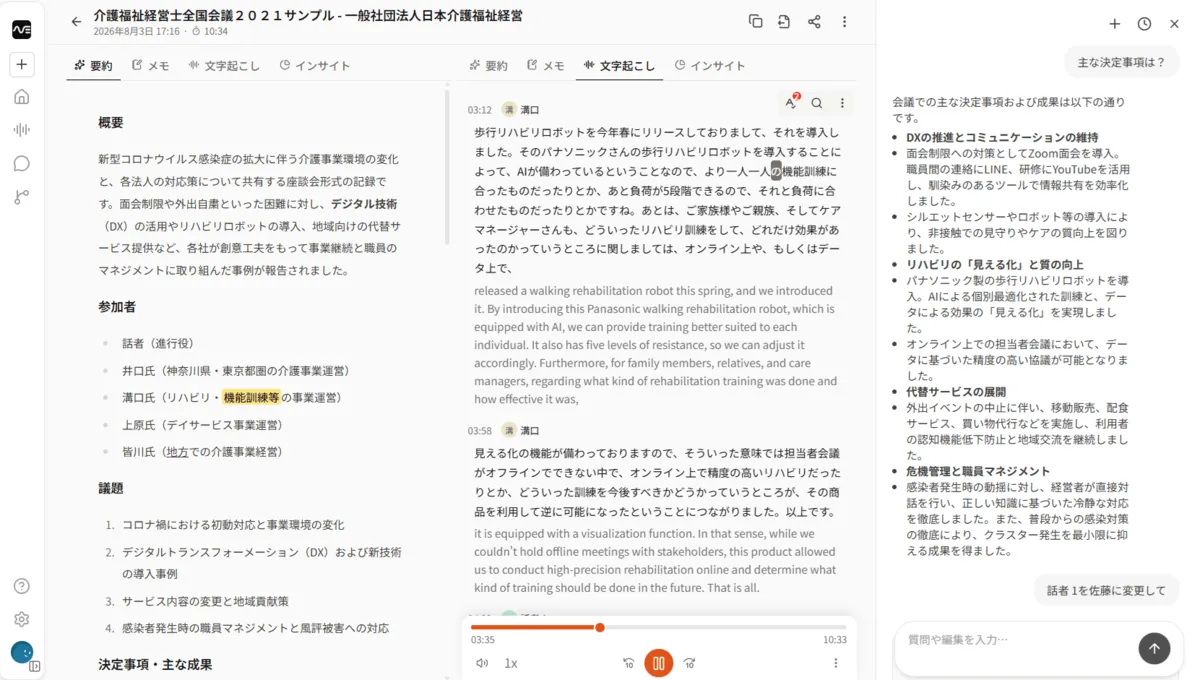This screenshot has height=680, width=1200.
Task: Open chat history clock icon
Action: 1144,23
